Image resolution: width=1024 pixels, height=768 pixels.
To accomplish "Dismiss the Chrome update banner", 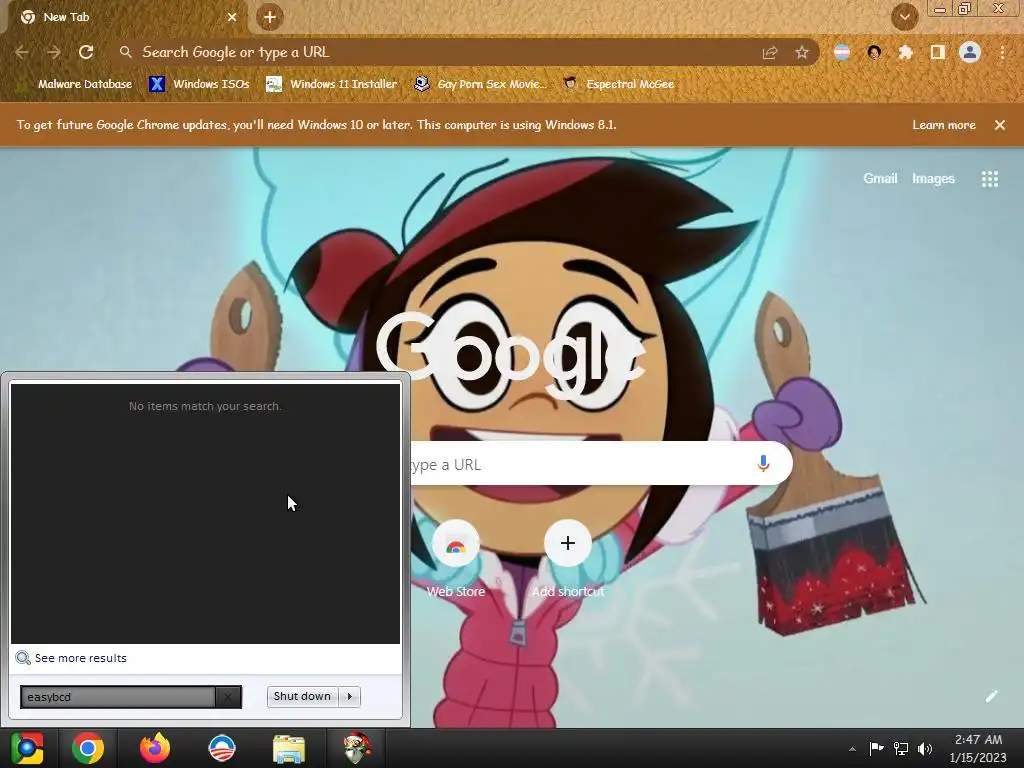I will coord(1000,125).
